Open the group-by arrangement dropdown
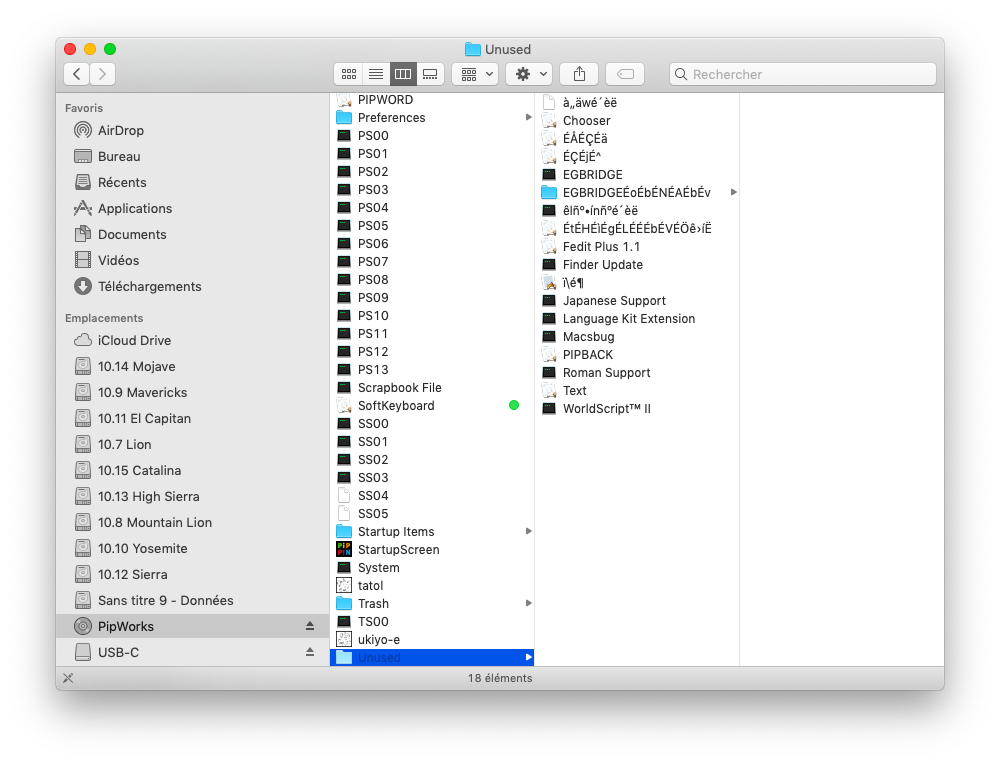Image resolution: width=1000 pixels, height=764 pixels. pos(475,74)
